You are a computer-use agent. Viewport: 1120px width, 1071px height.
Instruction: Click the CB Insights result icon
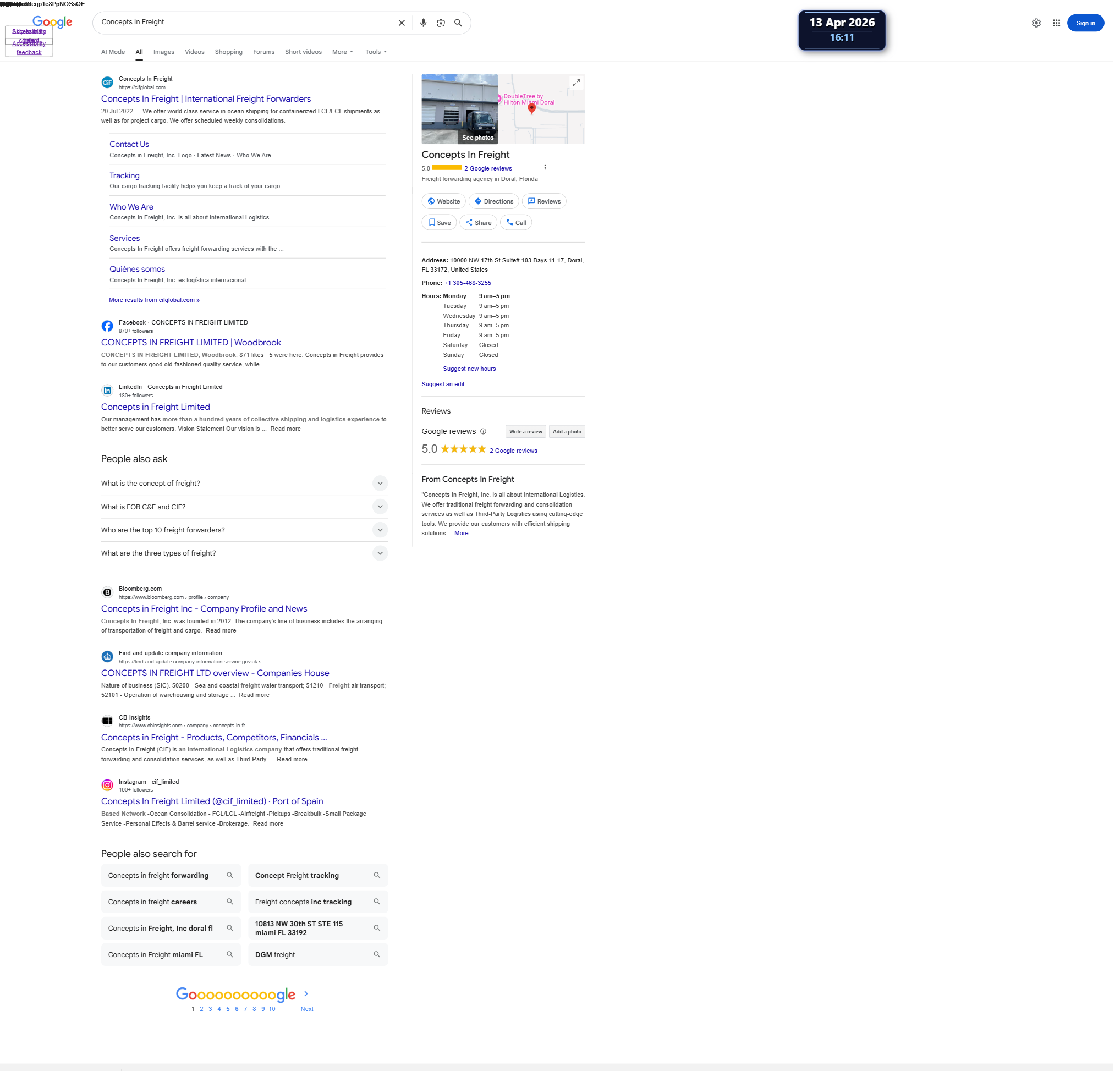pyautogui.click(x=107, y=721)
